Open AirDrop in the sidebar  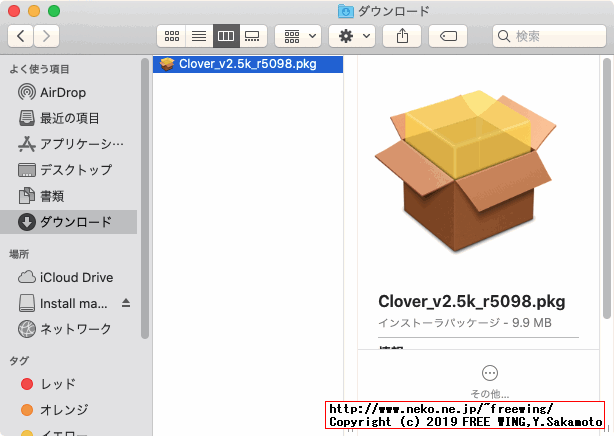[69, 92]
